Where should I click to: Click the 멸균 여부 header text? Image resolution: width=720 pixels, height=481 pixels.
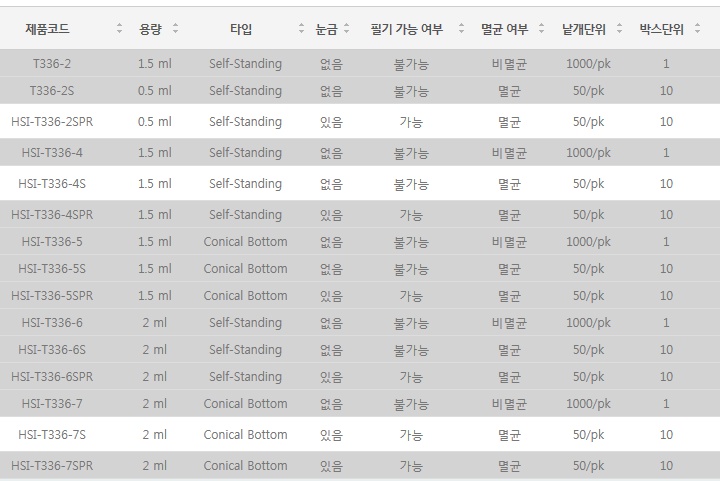pyautogui.click(x=505, y=29)
